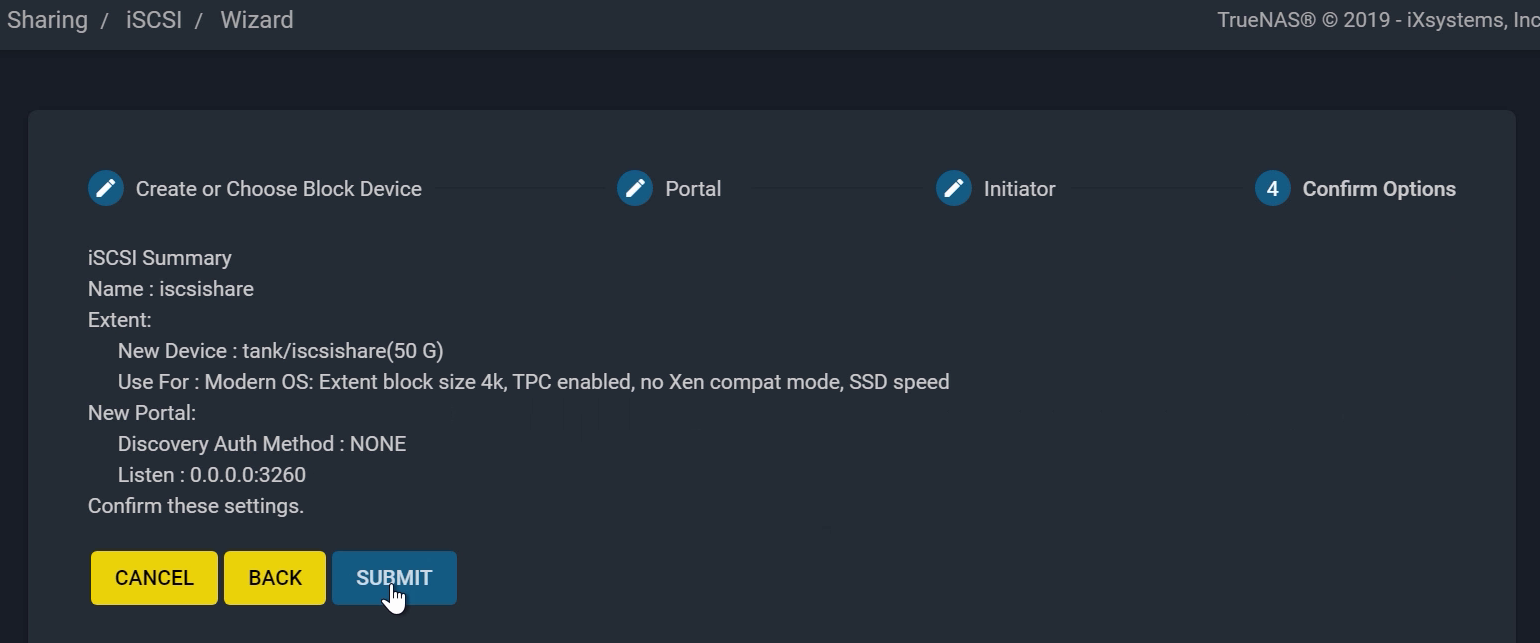
Task: Click the pencil edit icon beside Portal
Action: click(635, 188)
